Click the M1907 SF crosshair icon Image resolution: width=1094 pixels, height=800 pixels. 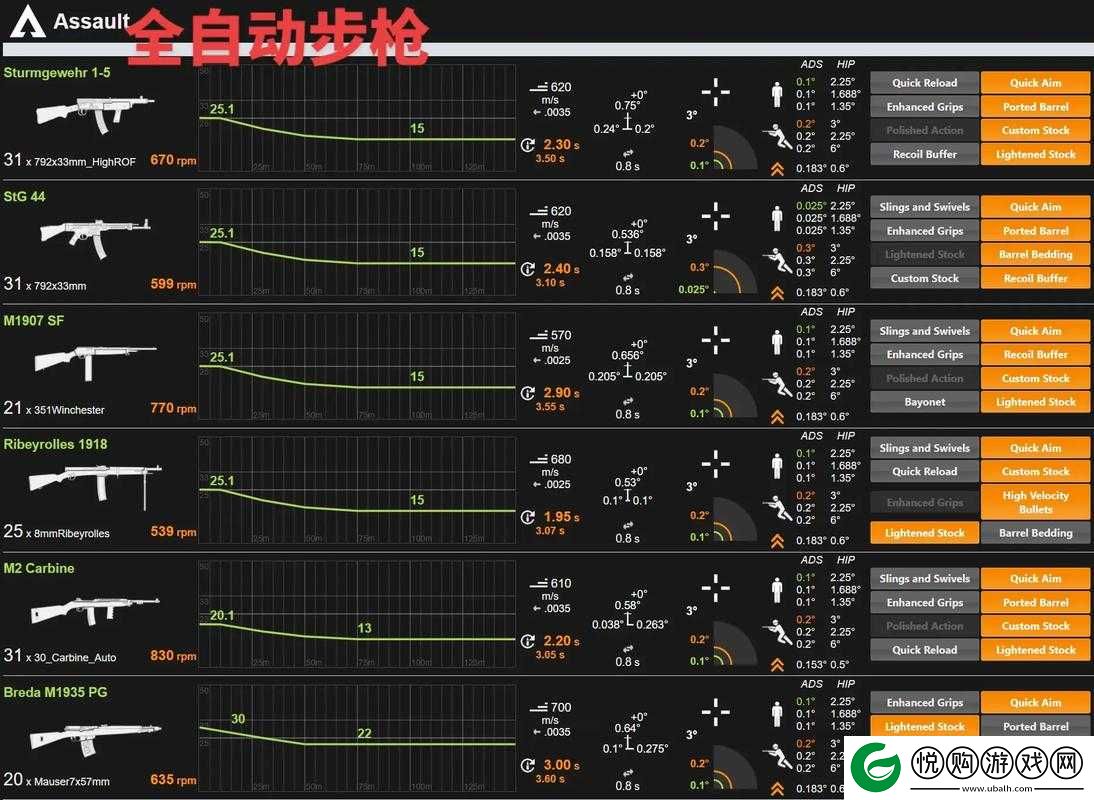click(x=716, y=340)
